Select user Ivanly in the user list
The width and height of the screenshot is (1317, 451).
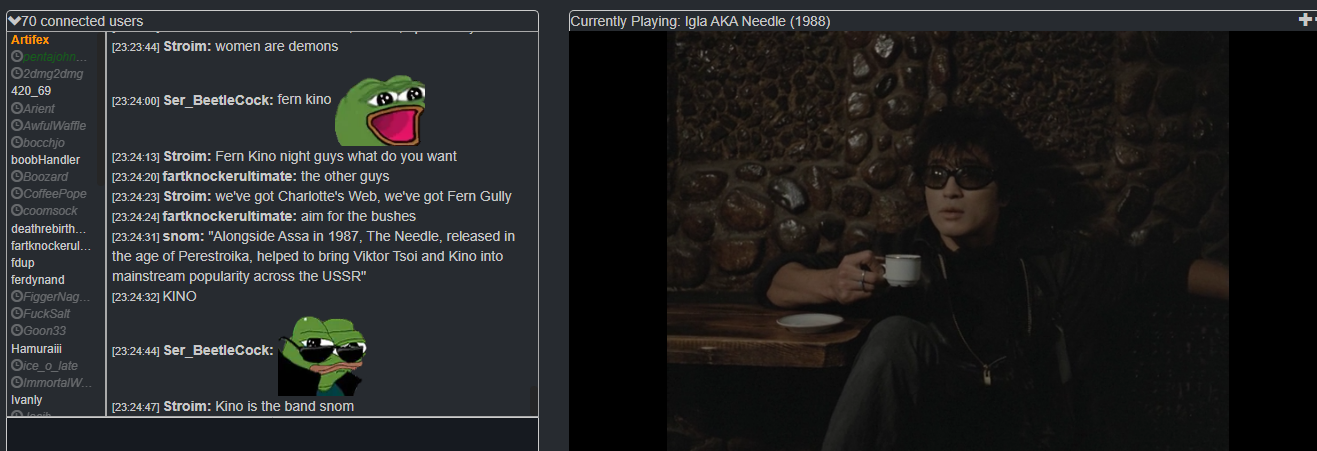(26, 399)
